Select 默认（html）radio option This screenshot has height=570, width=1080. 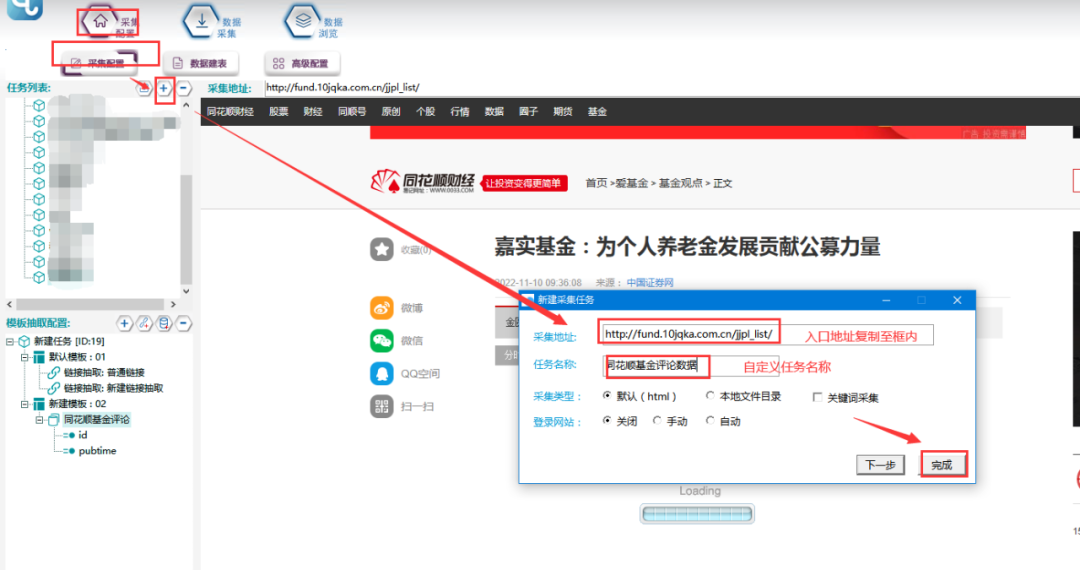tap(607, 396)
